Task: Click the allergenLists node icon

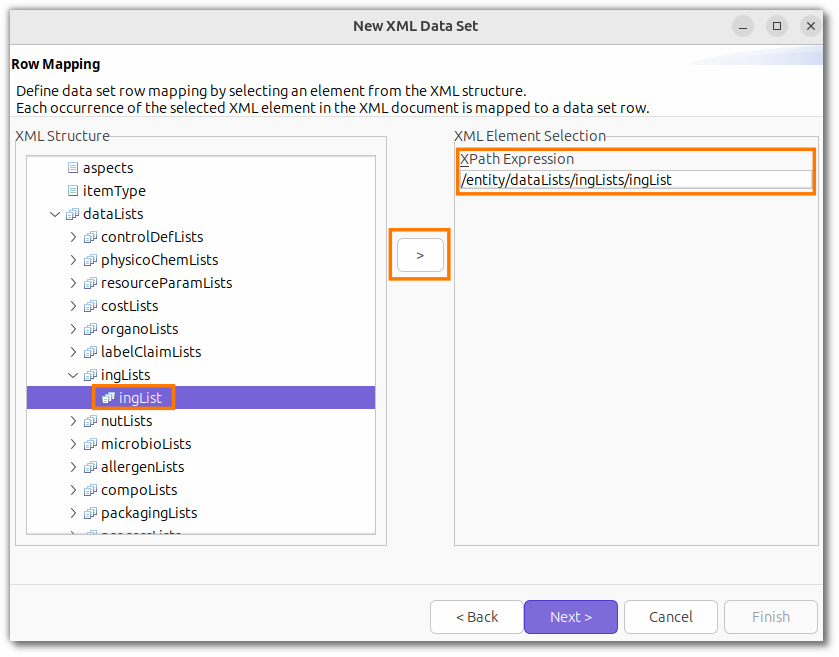Action: pos(90,467)
